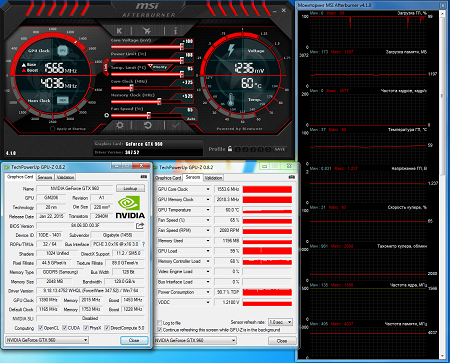Switch to Sensors tab in left GPU-Z window
Screen dimensions: 450x363
click(45, 177)
